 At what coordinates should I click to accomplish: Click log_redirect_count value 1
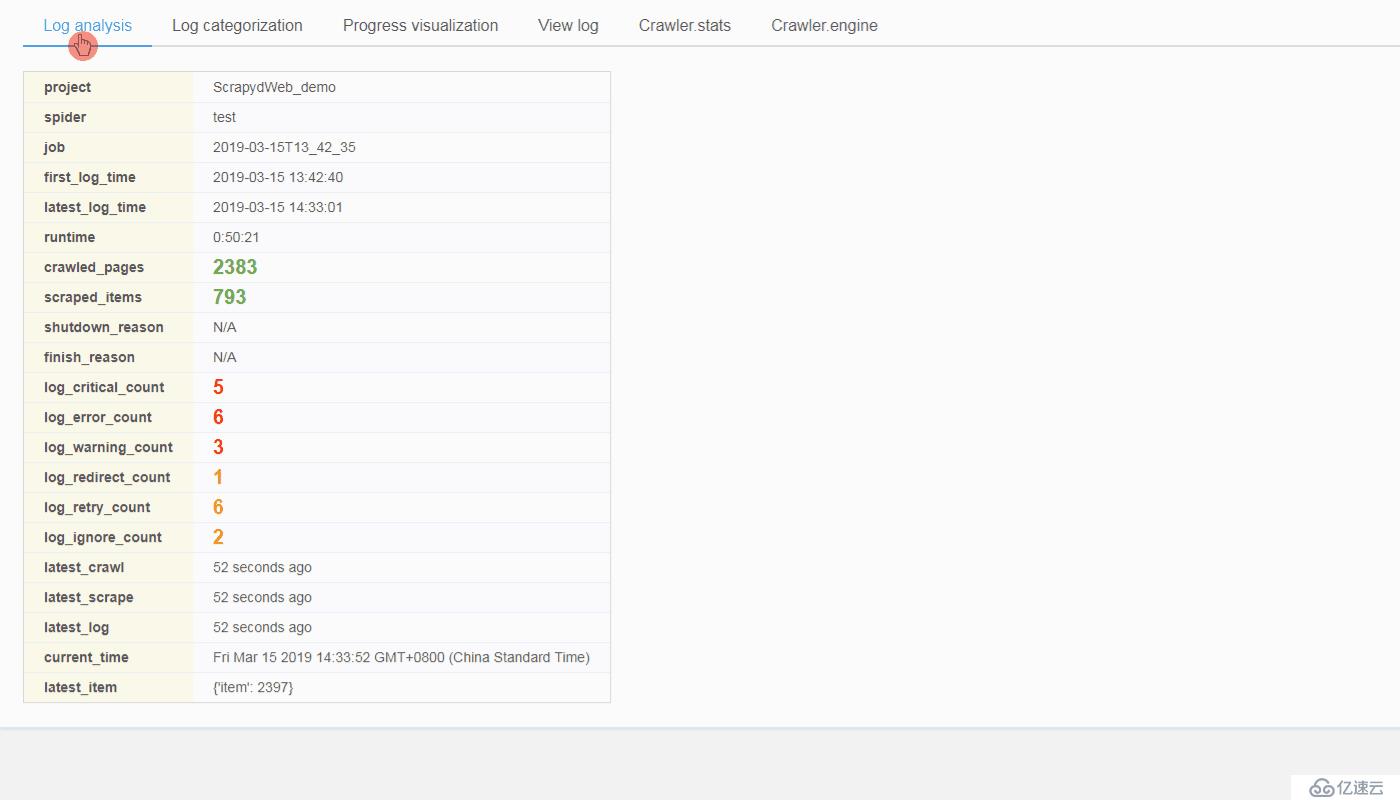(218, 477)
